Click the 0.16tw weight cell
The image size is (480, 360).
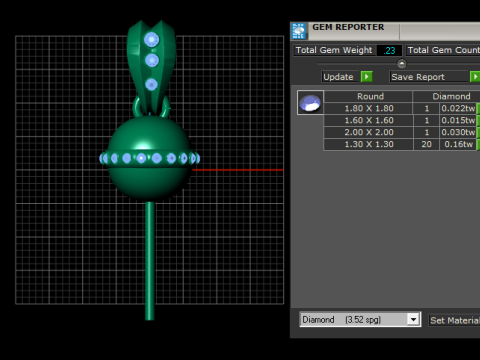click(458, 144)
